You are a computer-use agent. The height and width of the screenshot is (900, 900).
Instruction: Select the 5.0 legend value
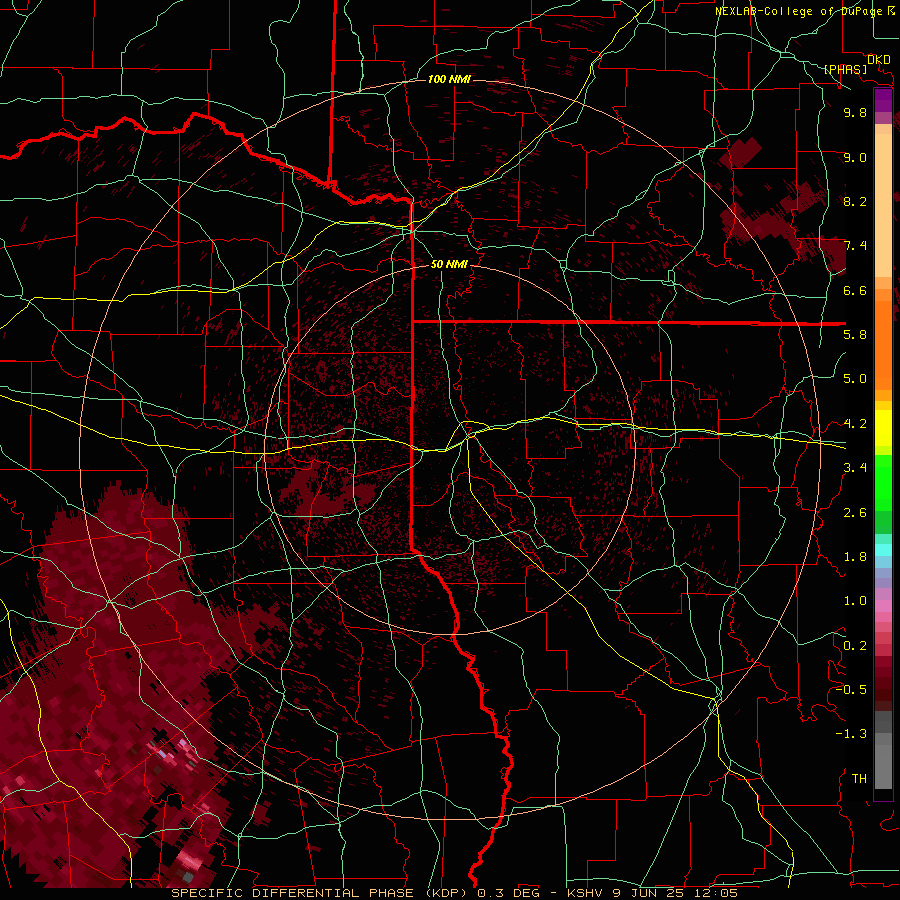click(x=855, y=379)
